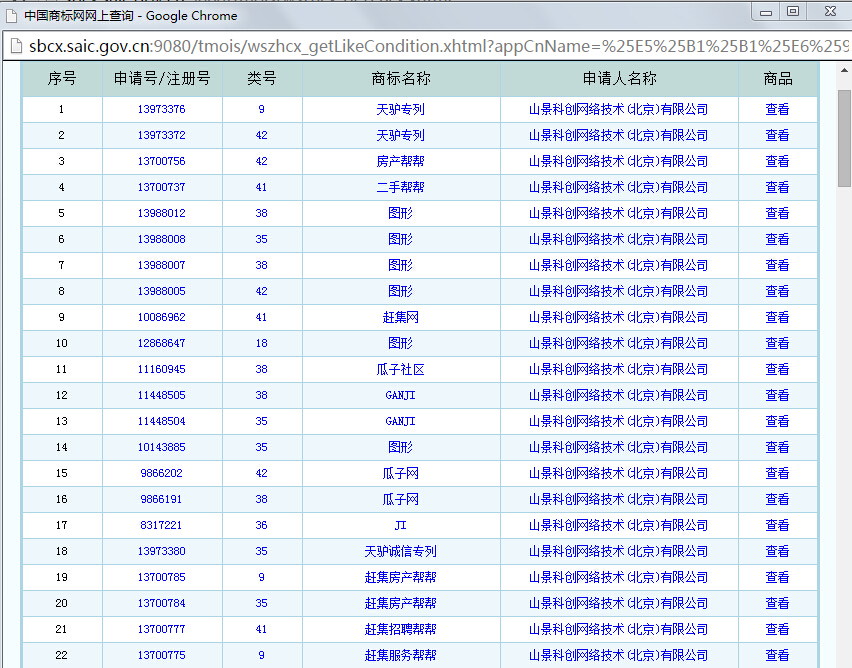
Task: Click trademark name 天驴诚信专列
Action: point(400,551)
